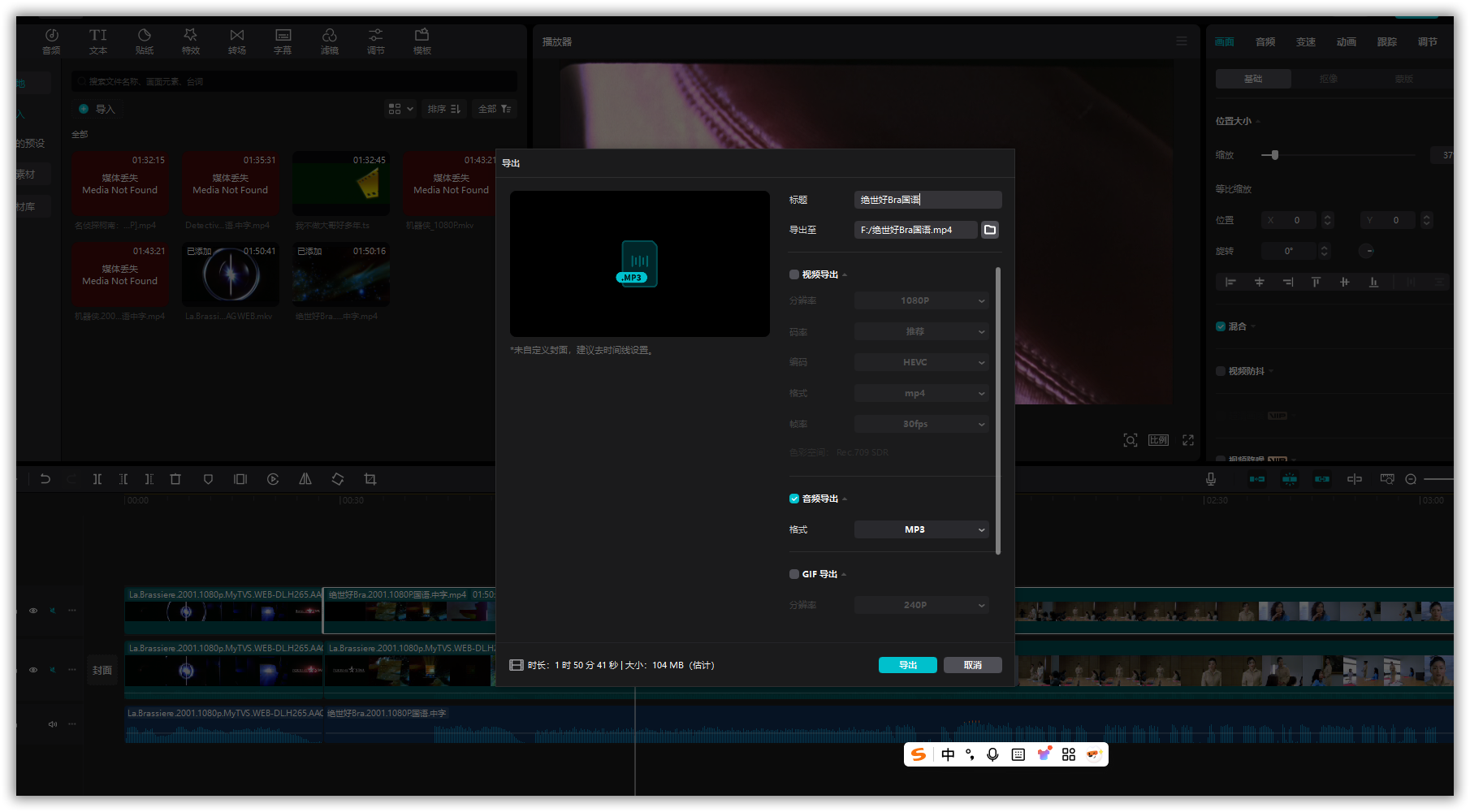The width and height of the screenshot is (1470, 812).
Task: Open the 1080P resolution dropdown
Action: point(921,300)
